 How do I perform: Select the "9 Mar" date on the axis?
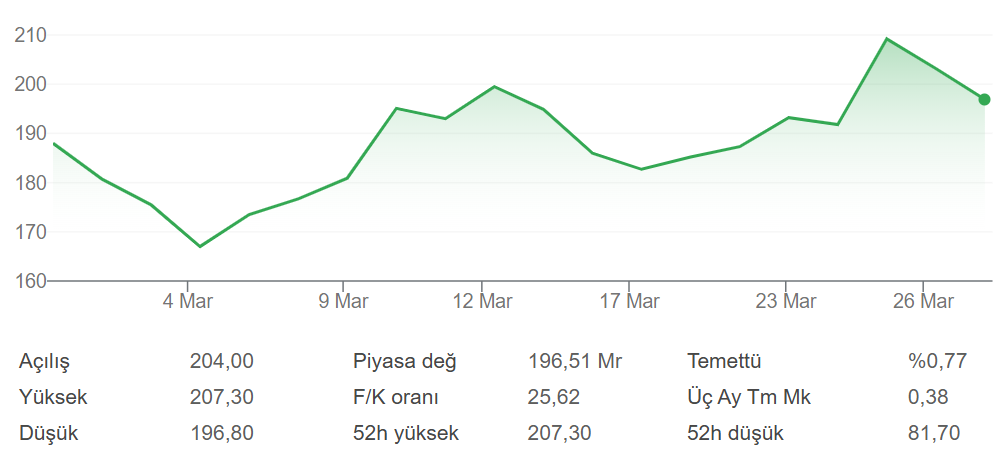point(342,300)
